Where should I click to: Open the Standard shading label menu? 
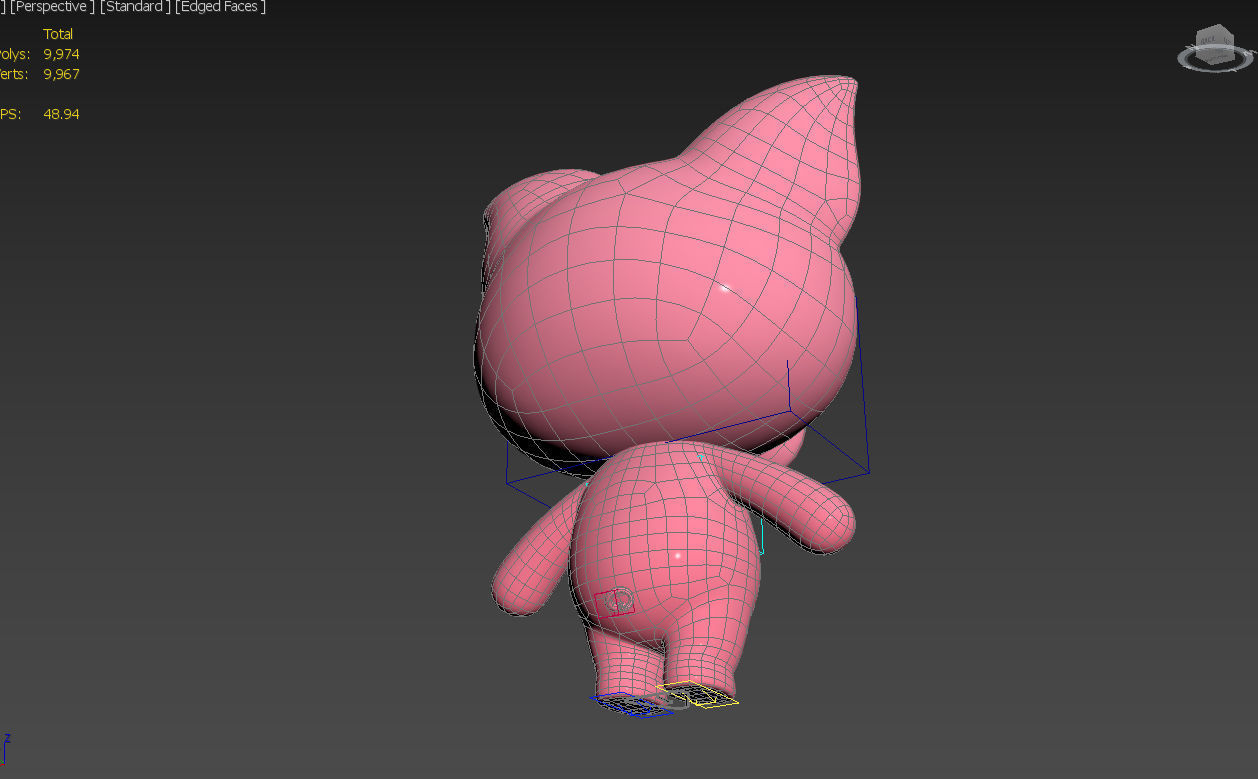(135, 7)
